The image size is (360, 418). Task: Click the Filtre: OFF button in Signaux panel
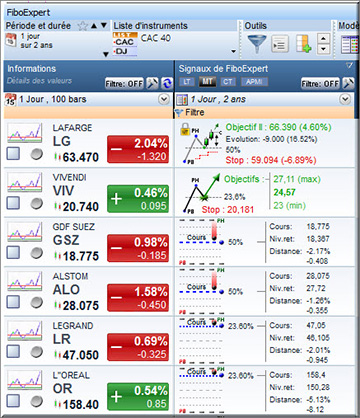pyautogui.click(x=320, y=83)
